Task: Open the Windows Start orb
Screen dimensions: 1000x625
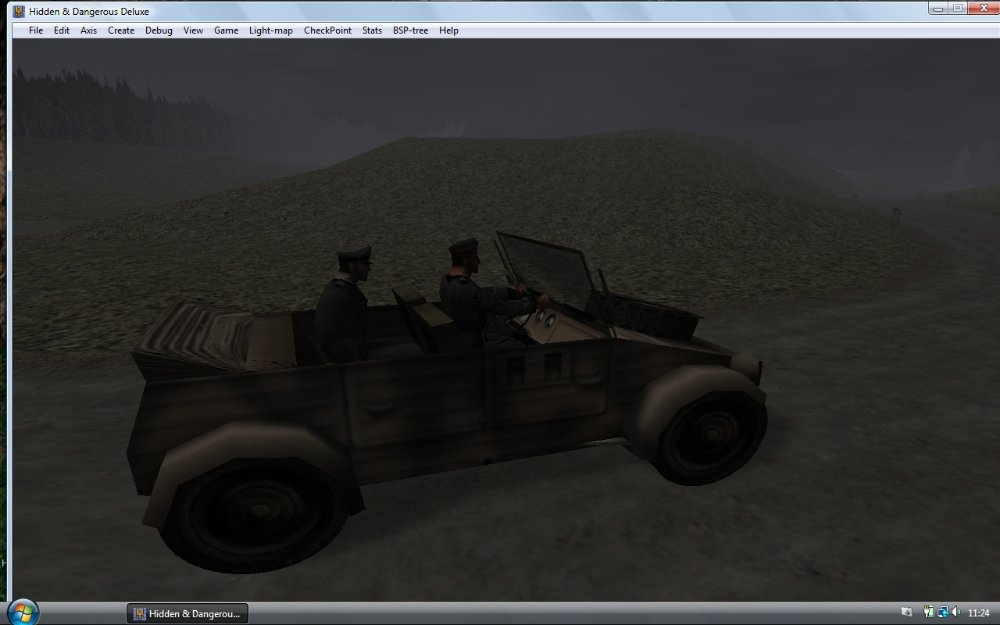Action: tap(23, 613)
